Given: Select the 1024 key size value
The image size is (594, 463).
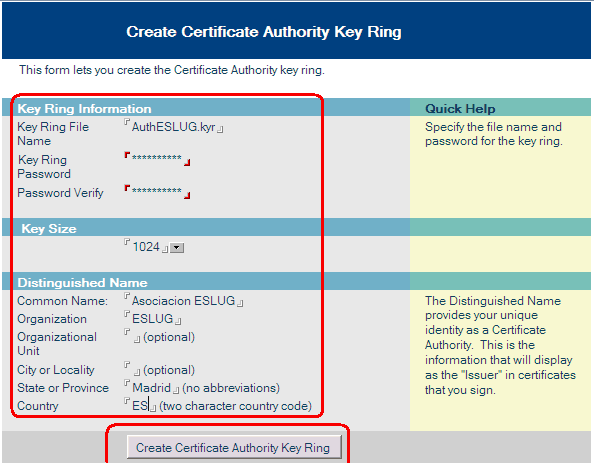Looking at the screenshot, I should coord(146,247).
